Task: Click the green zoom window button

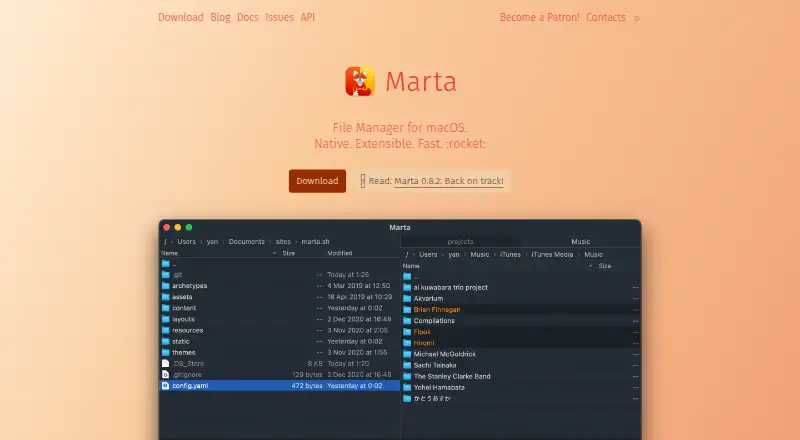Action: [x=189, y=227]
